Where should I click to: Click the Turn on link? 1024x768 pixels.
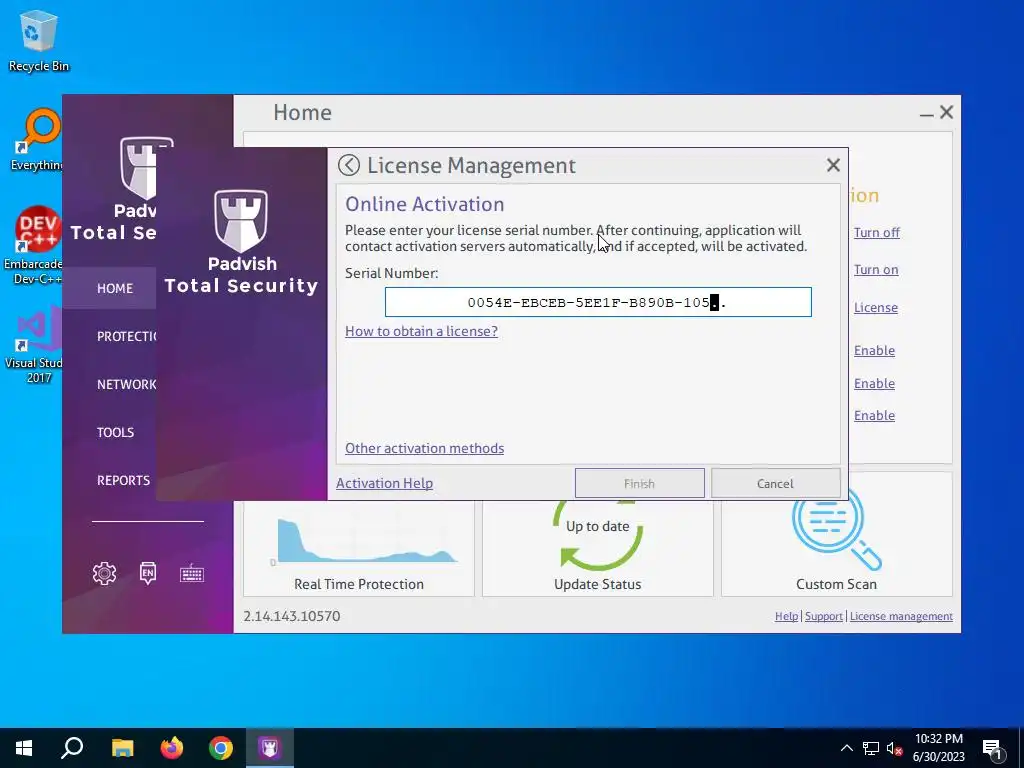(876, 270)
